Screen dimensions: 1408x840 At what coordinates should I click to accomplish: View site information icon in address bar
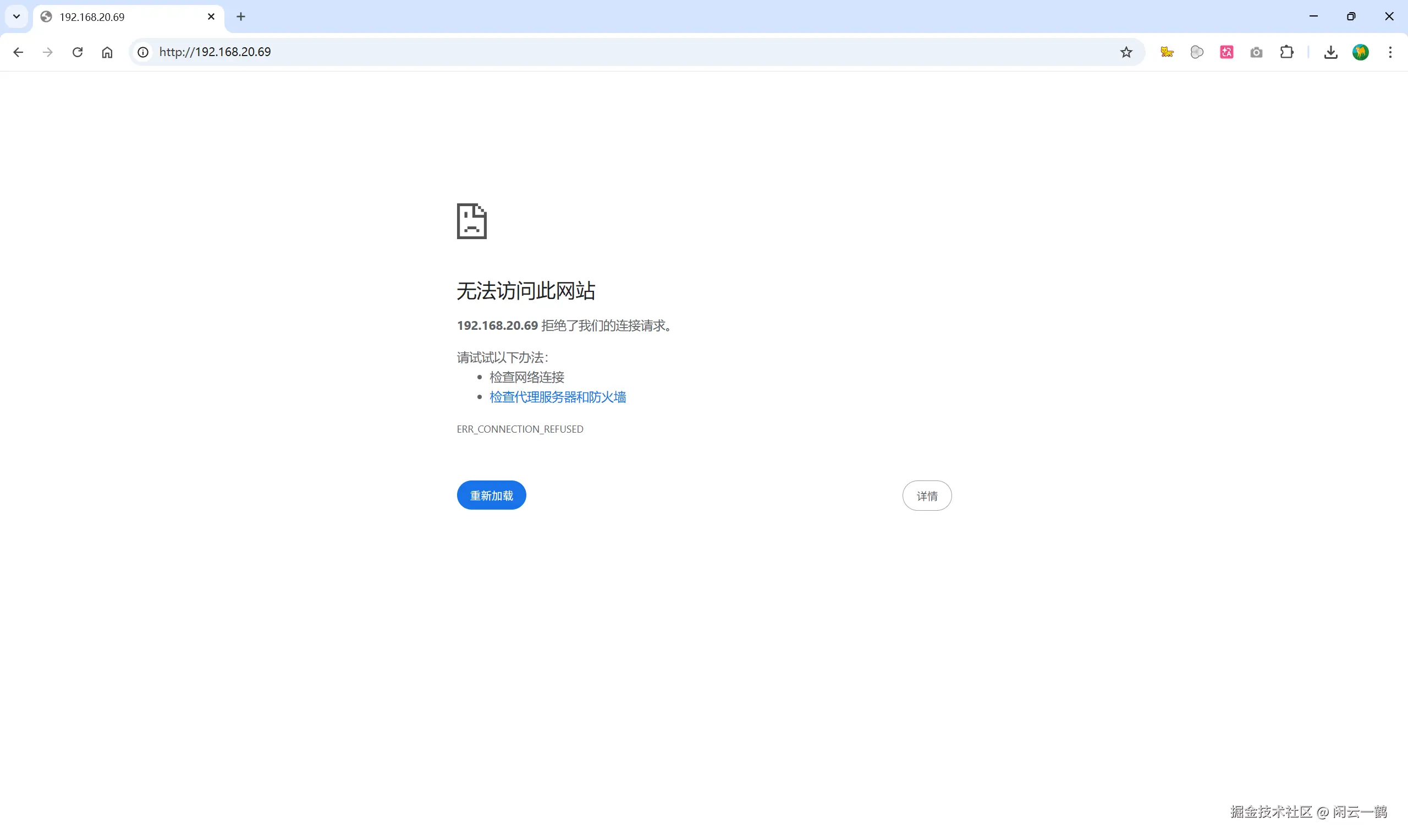pos(143,52)
